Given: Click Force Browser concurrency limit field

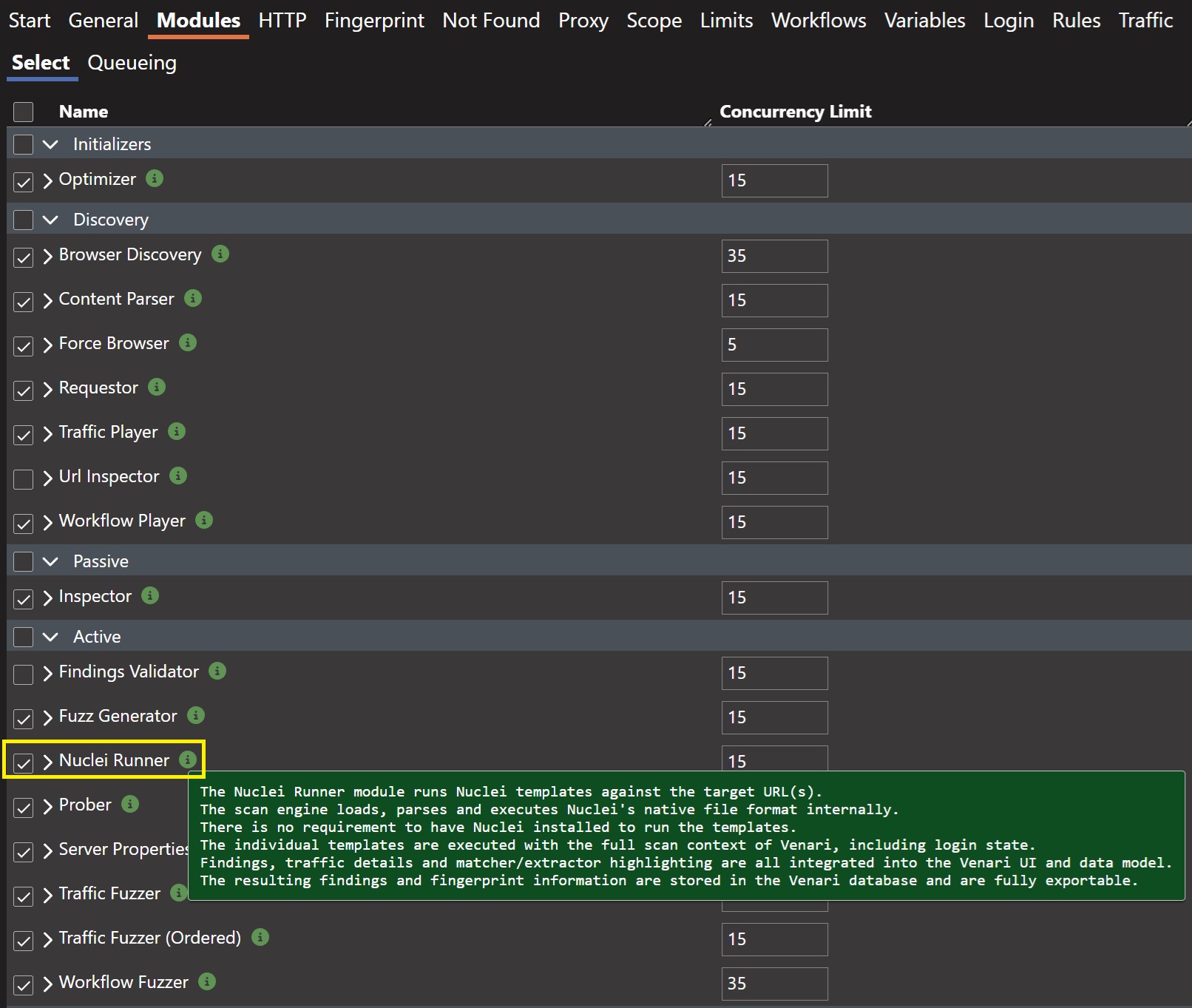Looking at the screenshot, I should [x=774, y=345].
